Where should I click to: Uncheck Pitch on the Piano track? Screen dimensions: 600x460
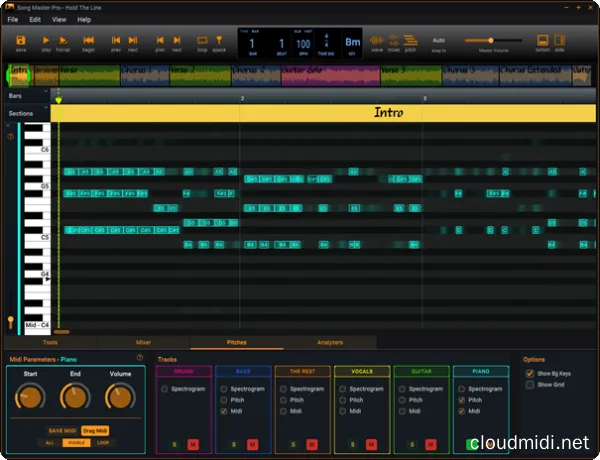click(x=461, y=400)
